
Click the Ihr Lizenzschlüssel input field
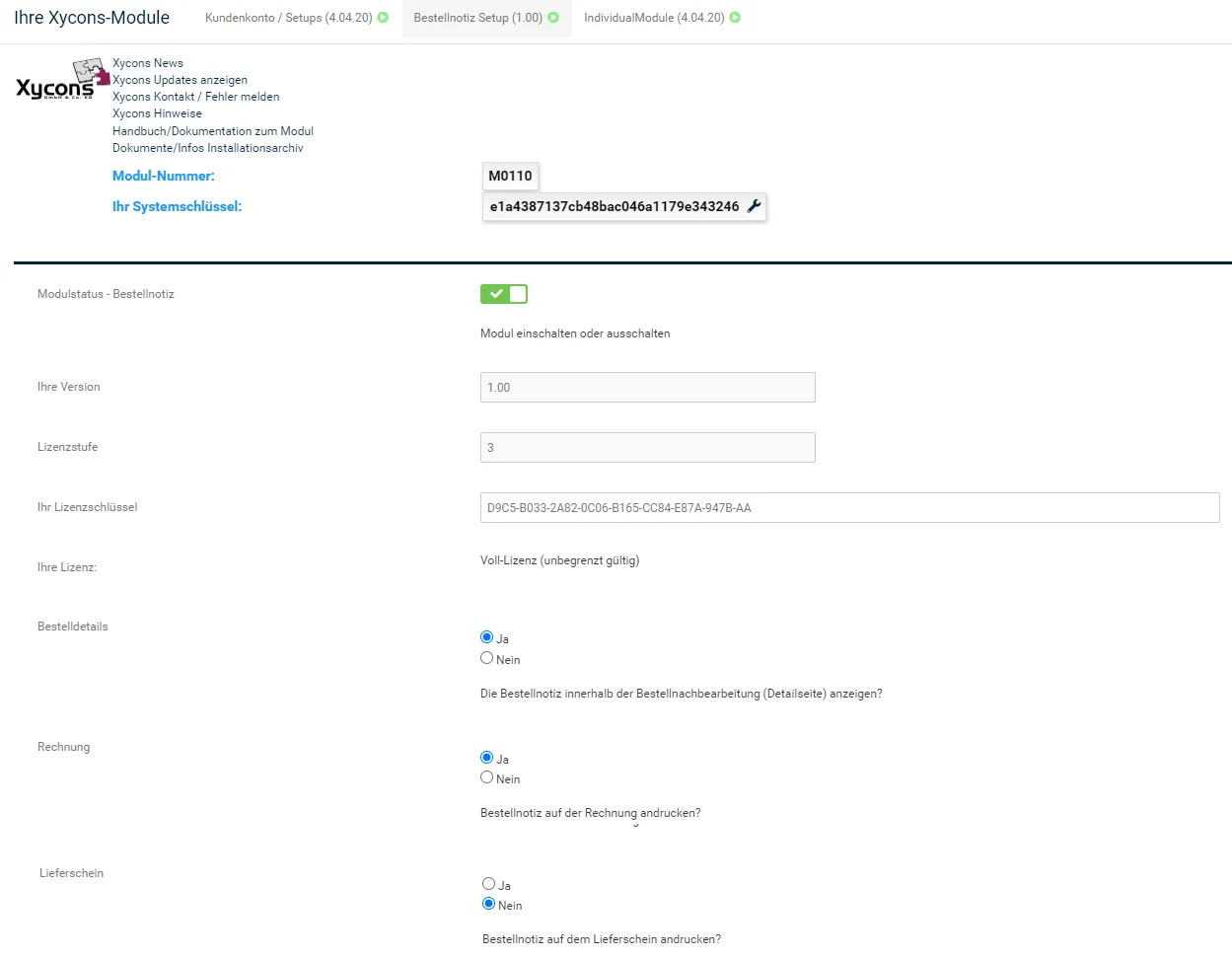(850, 508)
